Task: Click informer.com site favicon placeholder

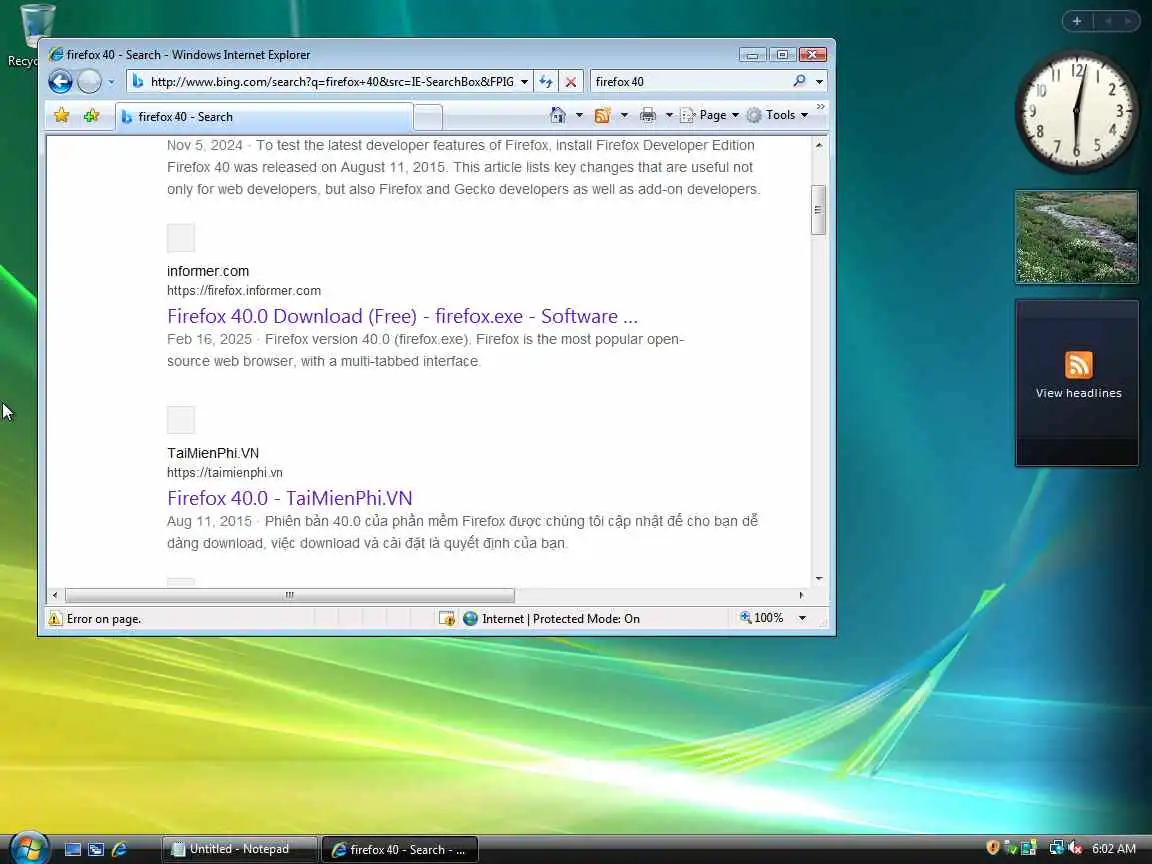Action: 181,238
